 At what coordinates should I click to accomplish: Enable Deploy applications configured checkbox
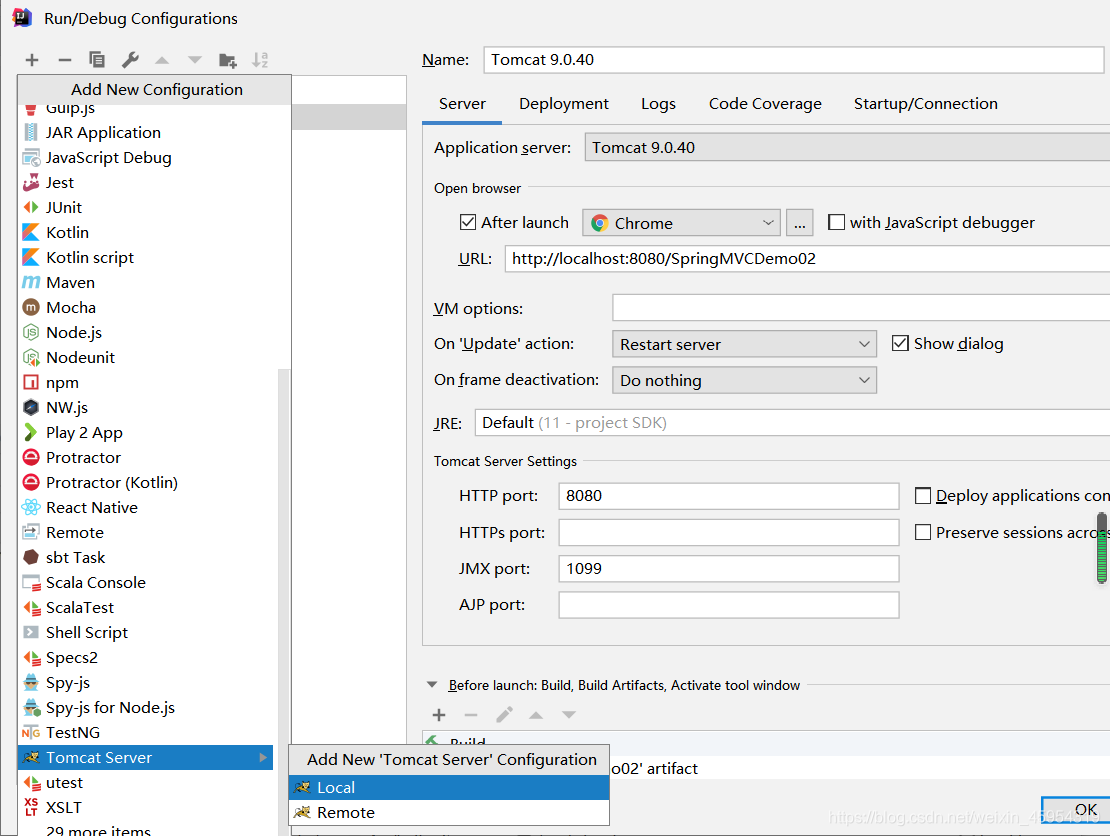point(922,496)
